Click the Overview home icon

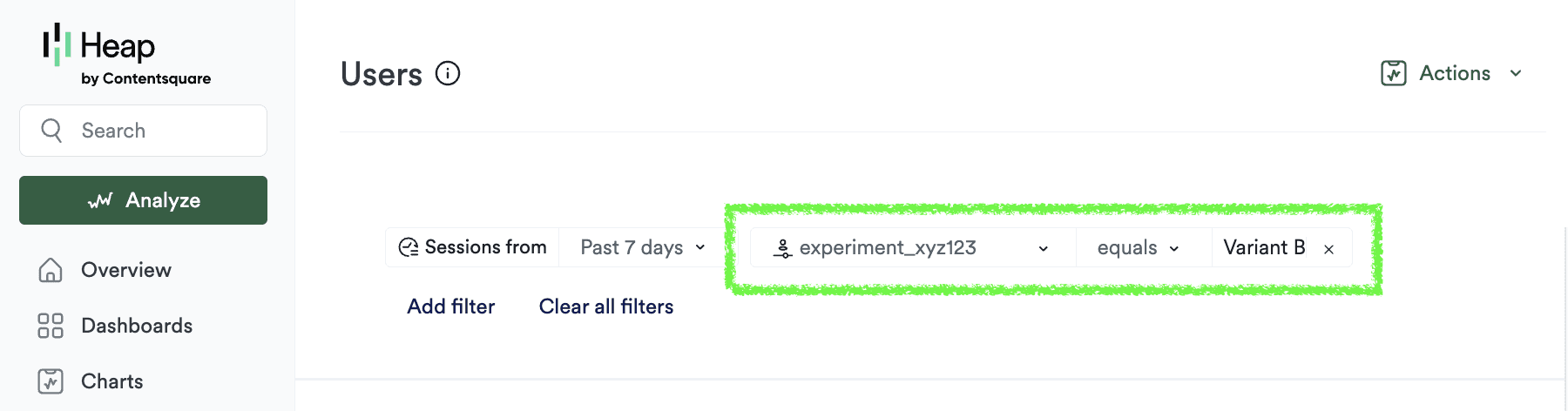(x=51, y=270)
